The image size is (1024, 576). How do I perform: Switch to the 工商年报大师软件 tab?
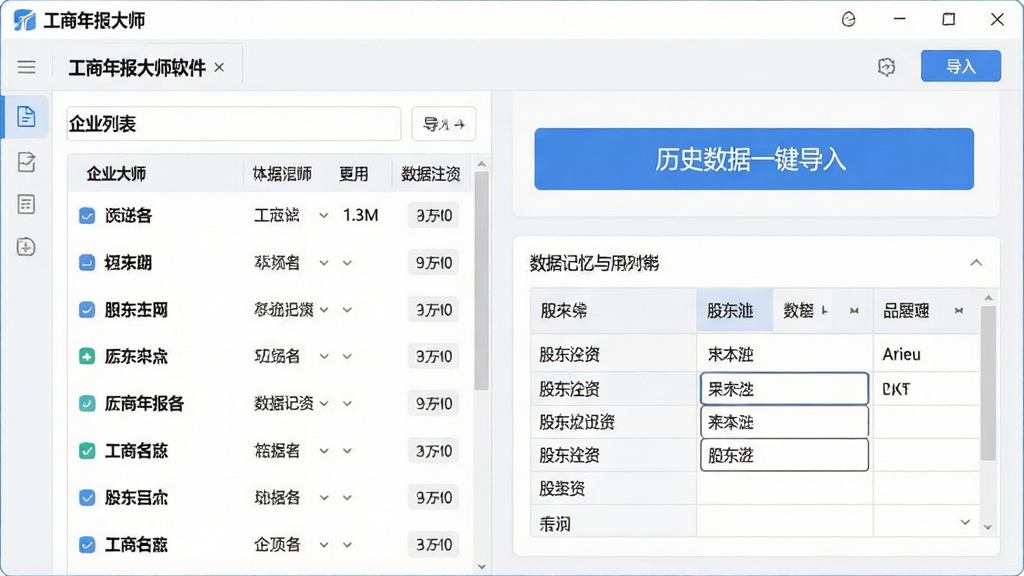[x=136, y=67]
